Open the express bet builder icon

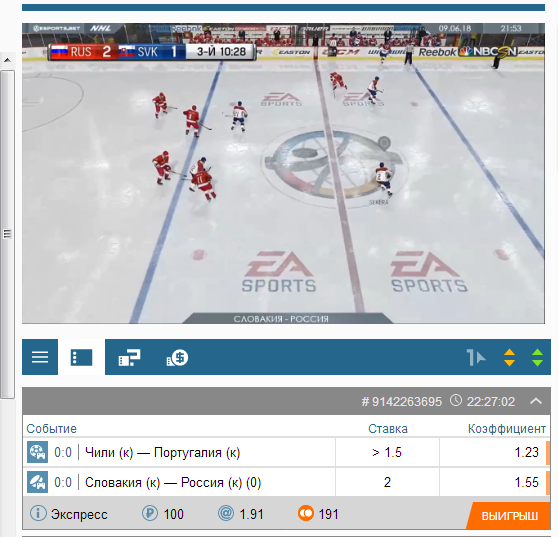[x=129, y=357]
